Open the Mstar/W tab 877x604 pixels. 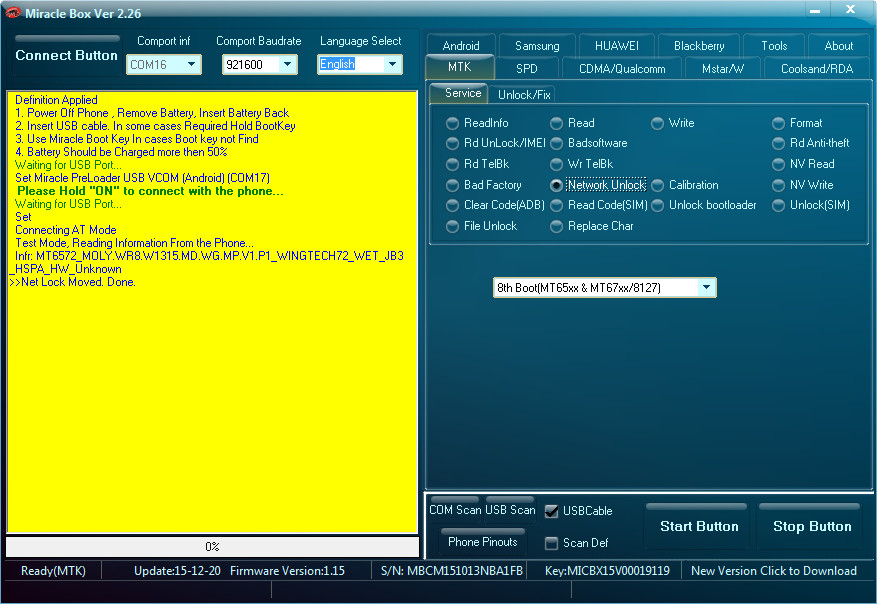(x=723, y=69)
